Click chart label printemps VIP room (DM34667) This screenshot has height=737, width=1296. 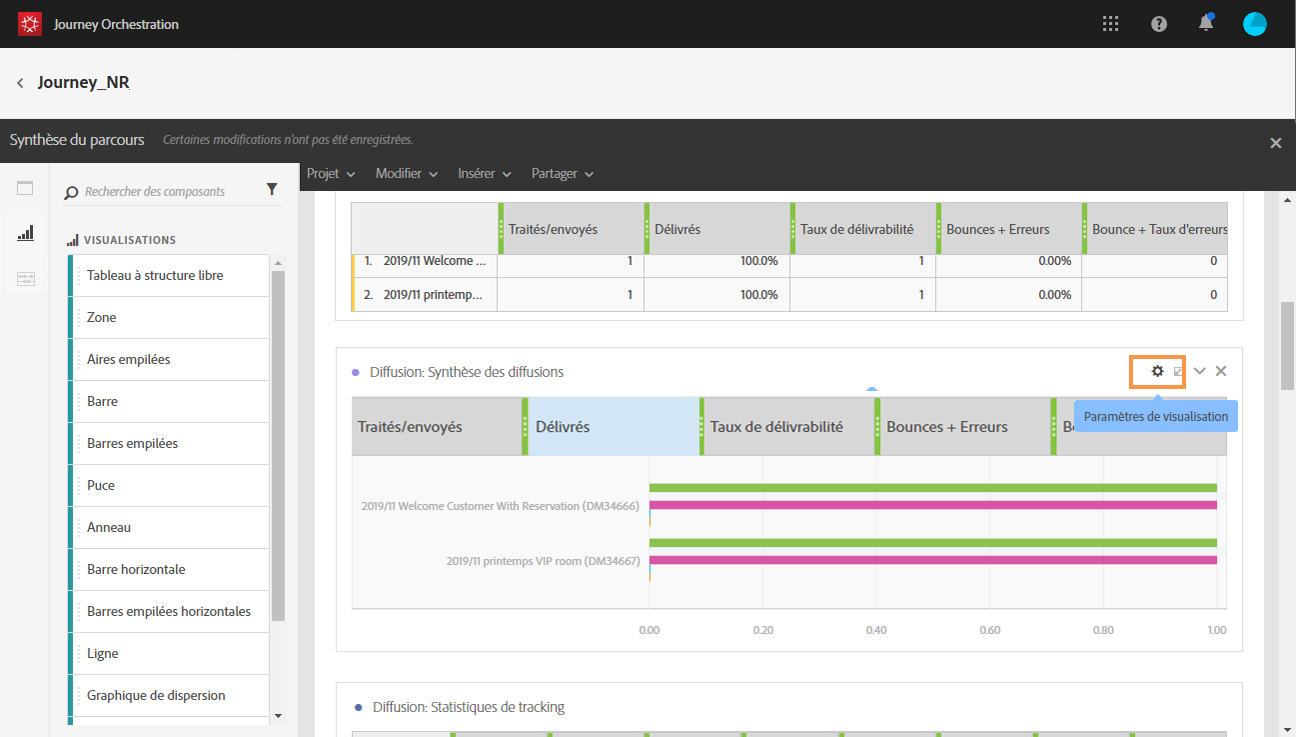click(x=543, y=561)
